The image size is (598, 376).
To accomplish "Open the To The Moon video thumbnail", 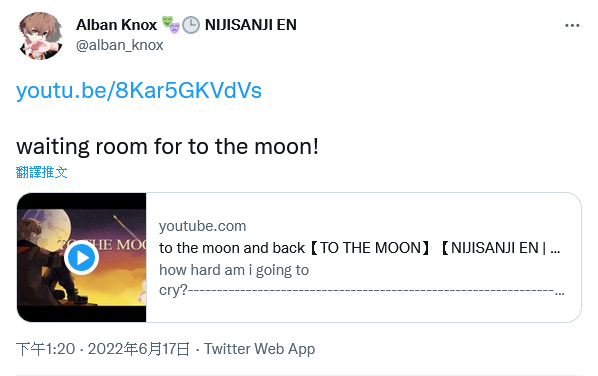I will coord(82,257).
